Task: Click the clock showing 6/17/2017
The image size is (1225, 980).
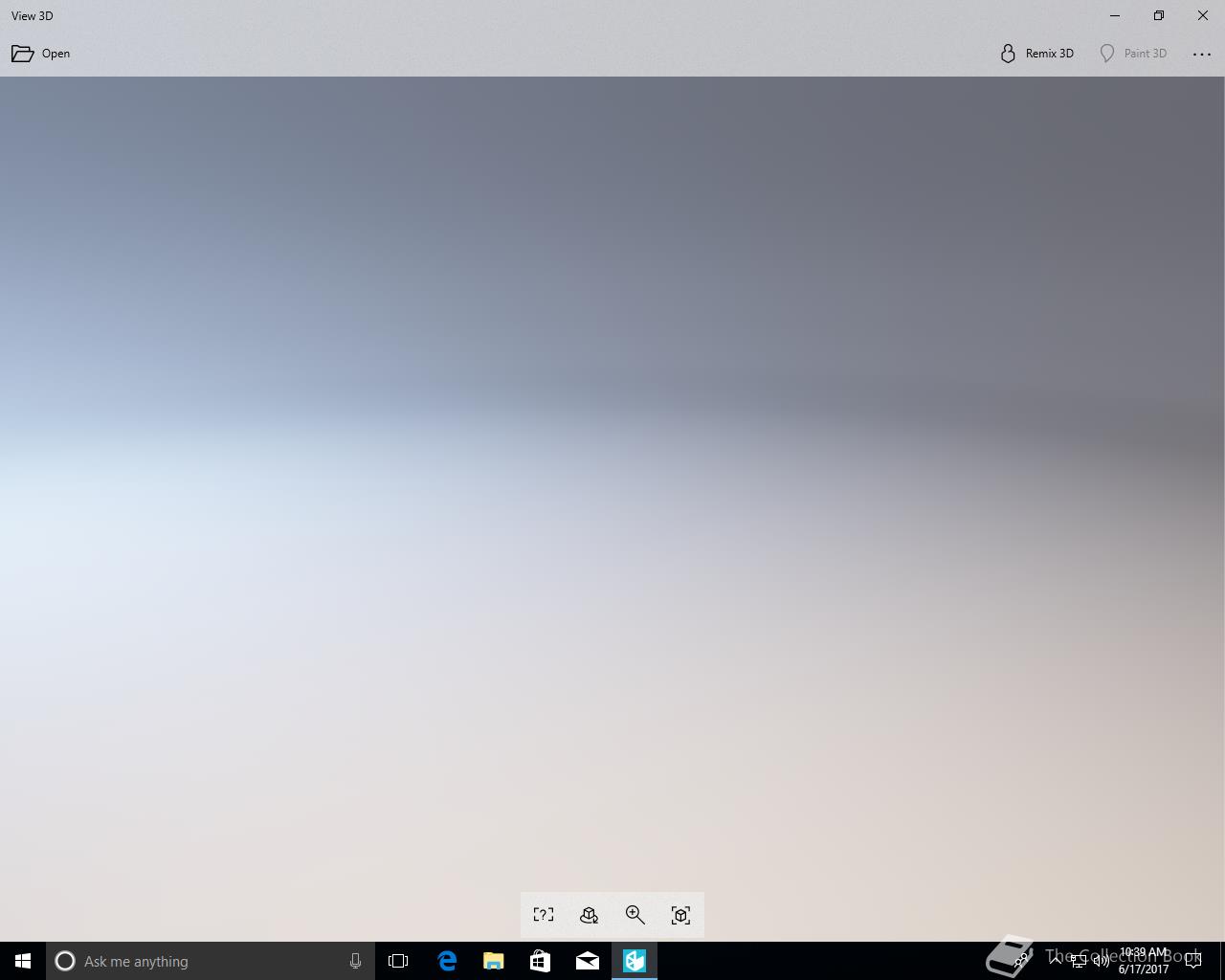Action: 1144,961
